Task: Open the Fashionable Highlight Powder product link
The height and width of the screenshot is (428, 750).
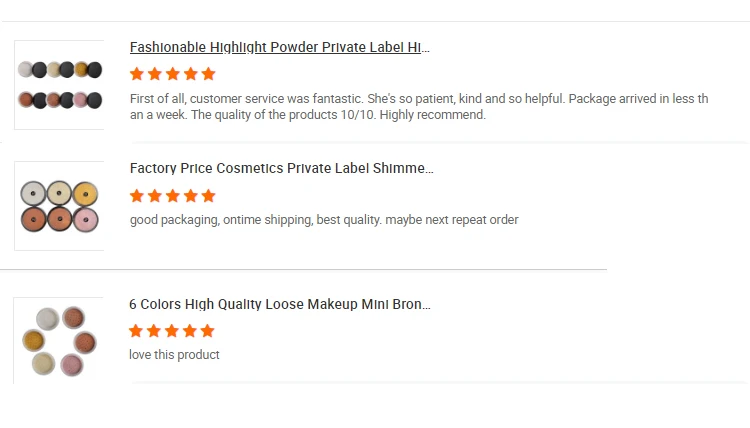Action: pos(279,47)
